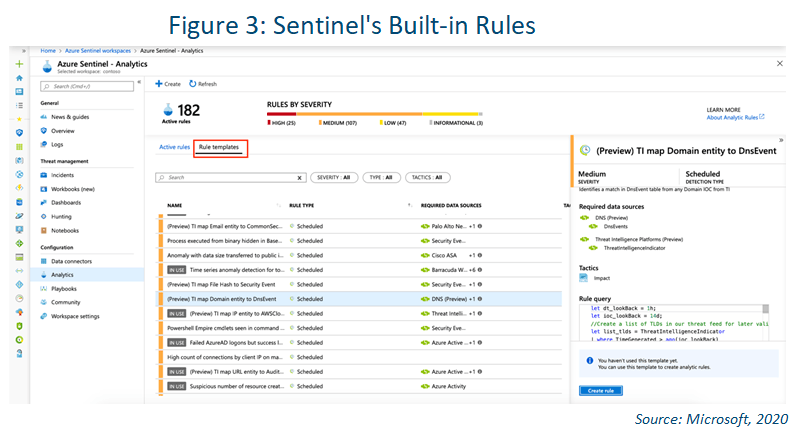The image size is (798, 434).
Task: Switch to the Rule templates tab
Action: click(219, 147)
